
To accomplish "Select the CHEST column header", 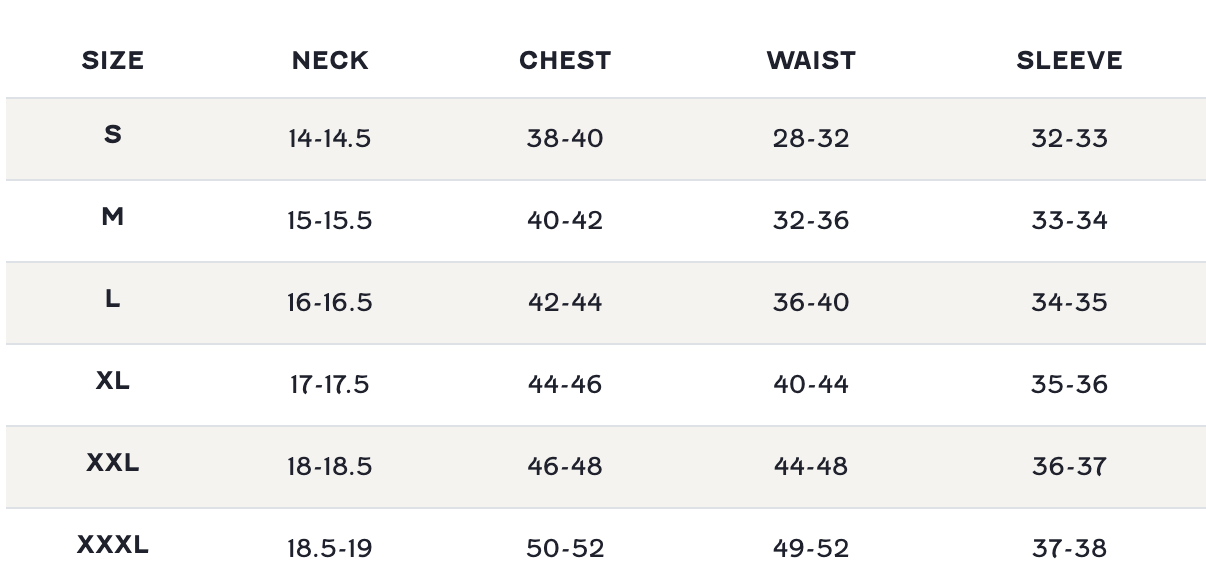I will 565,61.
